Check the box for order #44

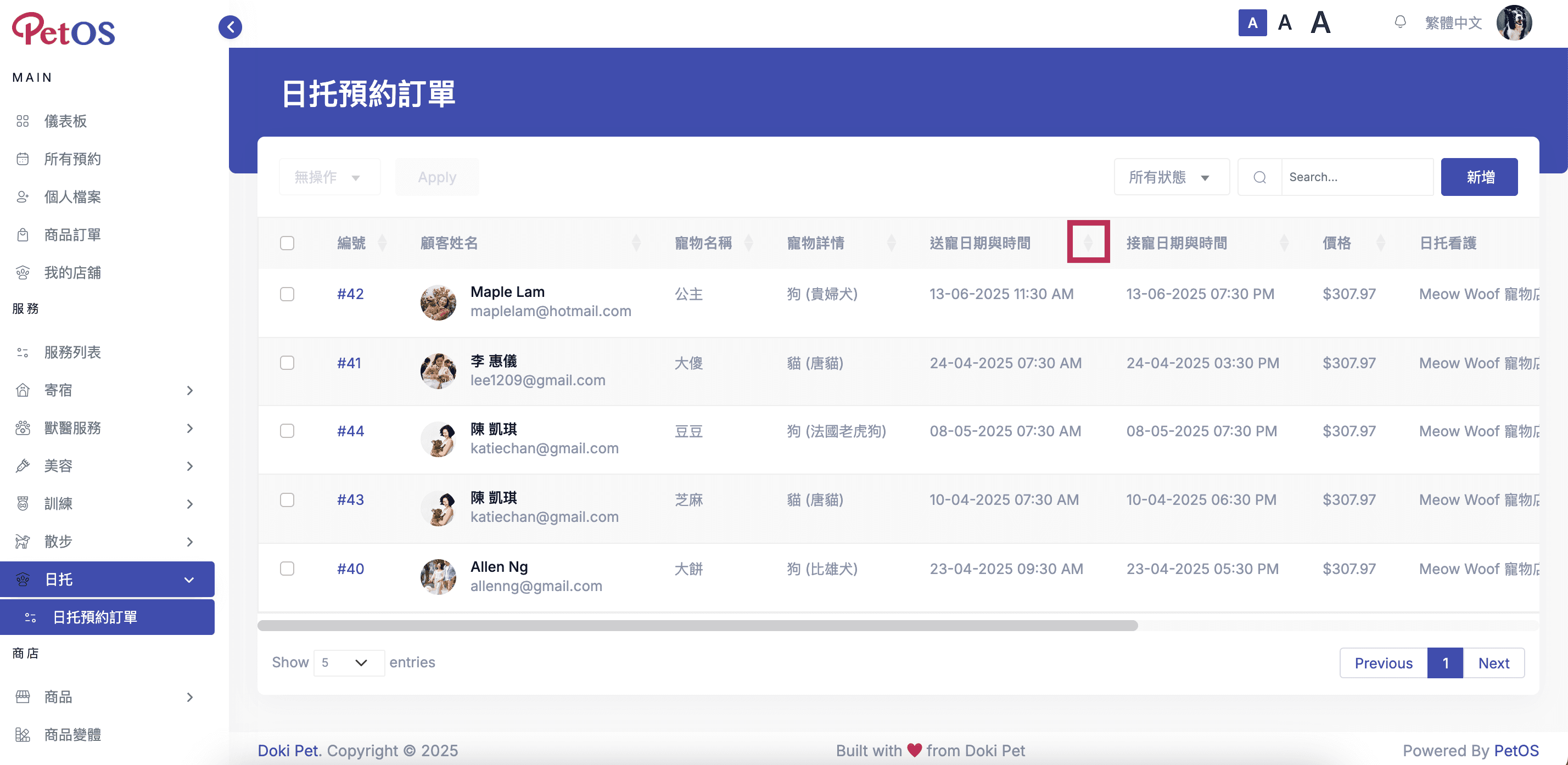click(287, 431)
